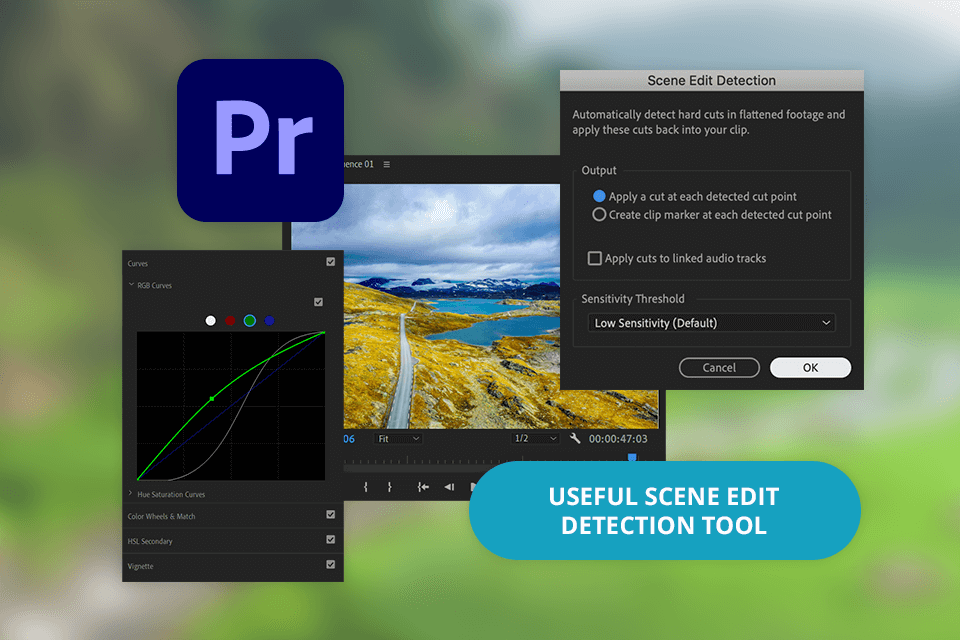Toggle the HSL Secondary checkbox
Viewport: 960px width, 640px height.
tap(331, 540)
